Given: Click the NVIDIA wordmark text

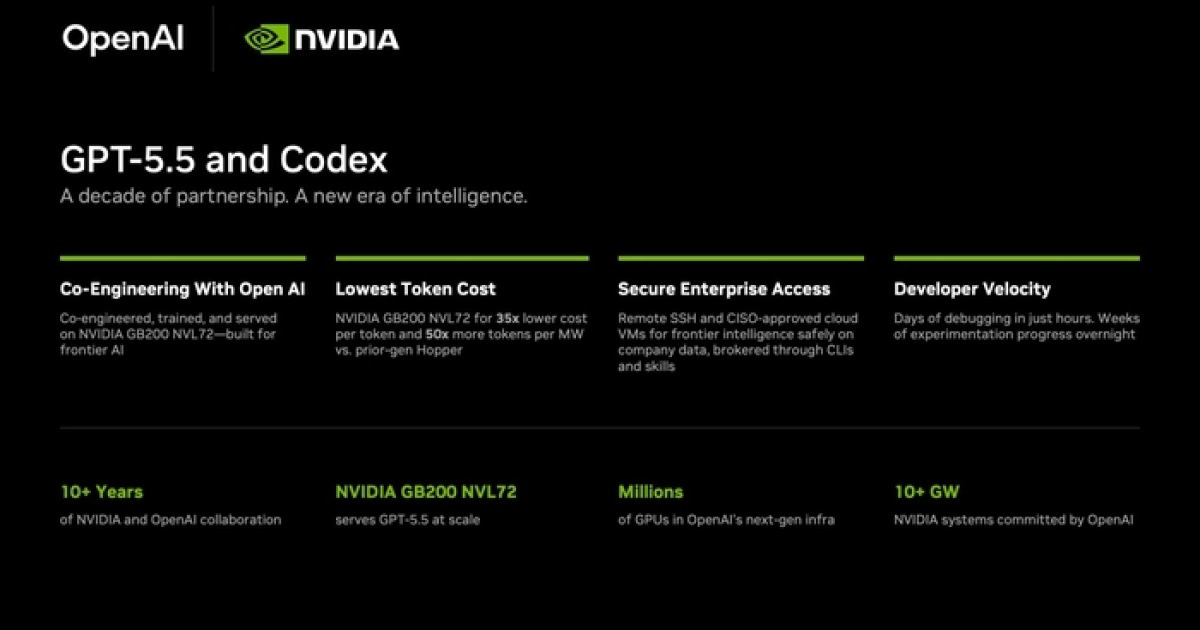Looking at the screenshot, I should (x=346, y=40).
